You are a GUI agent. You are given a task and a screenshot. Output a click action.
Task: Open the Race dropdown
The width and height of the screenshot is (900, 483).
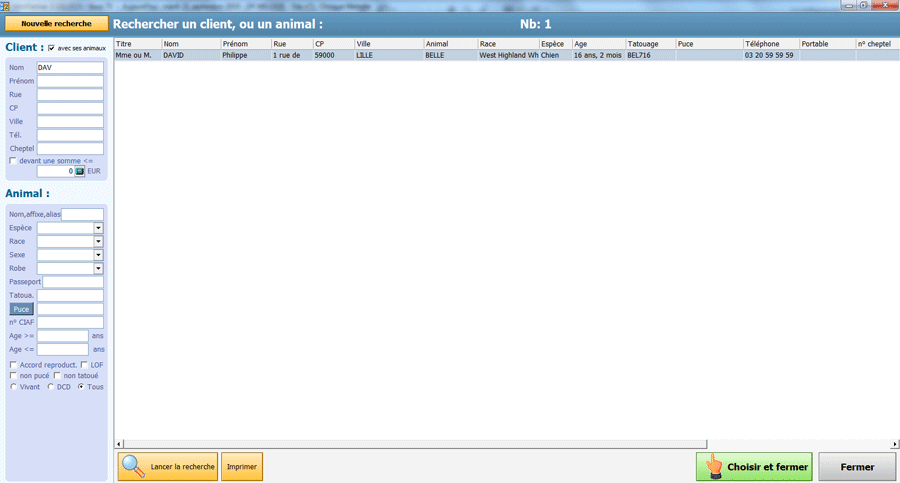point(98,241)
